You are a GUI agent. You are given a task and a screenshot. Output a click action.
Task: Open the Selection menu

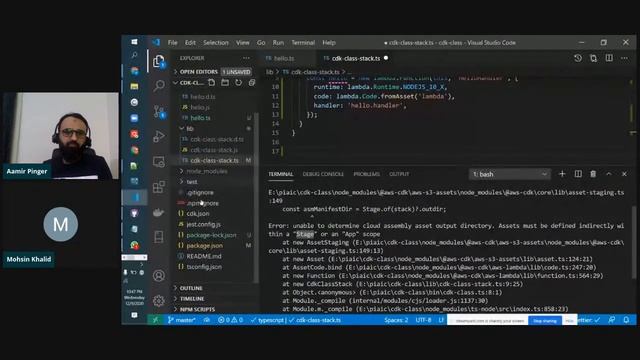216,42
